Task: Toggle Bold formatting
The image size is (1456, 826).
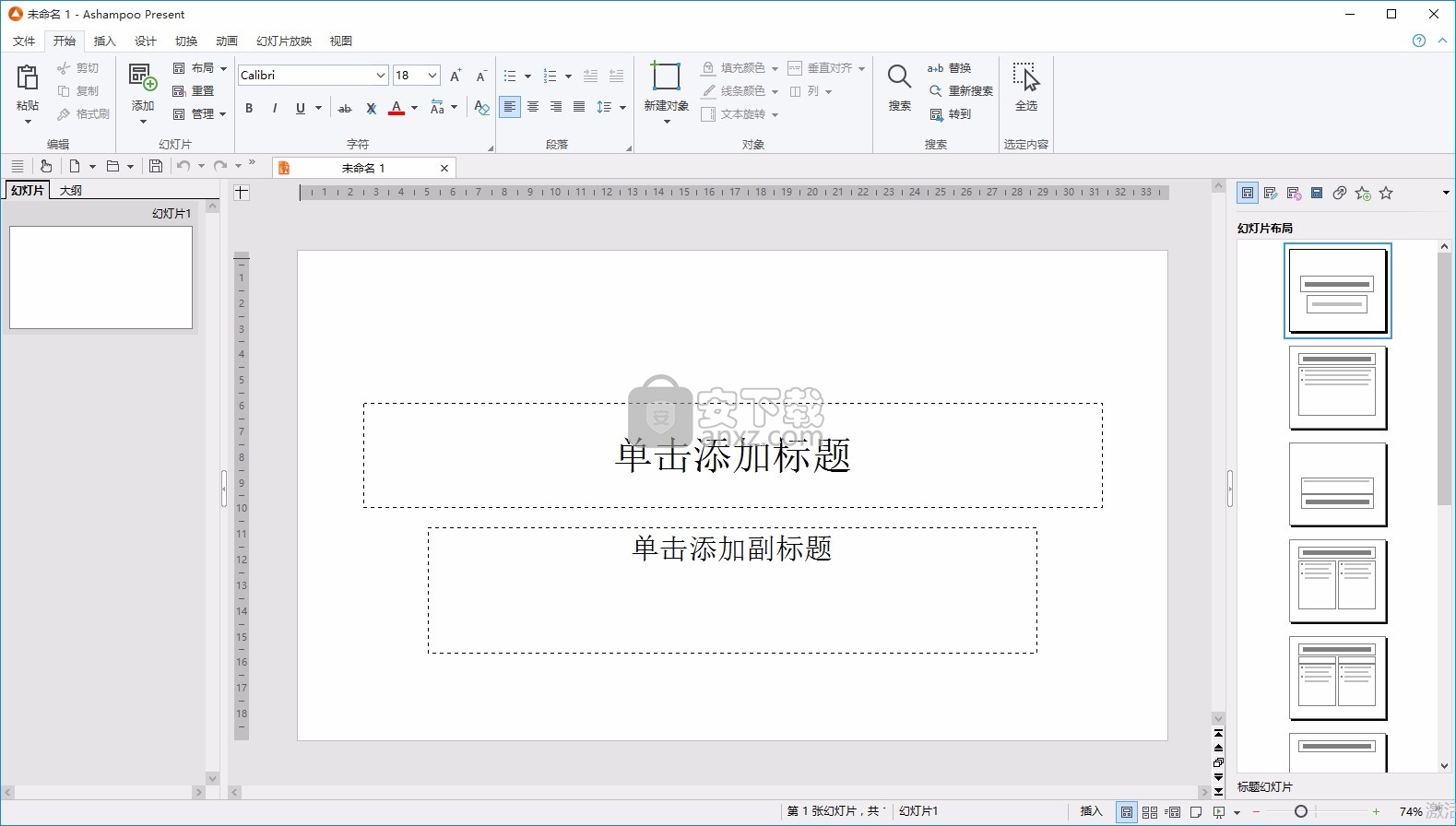Action: [249, 108]
